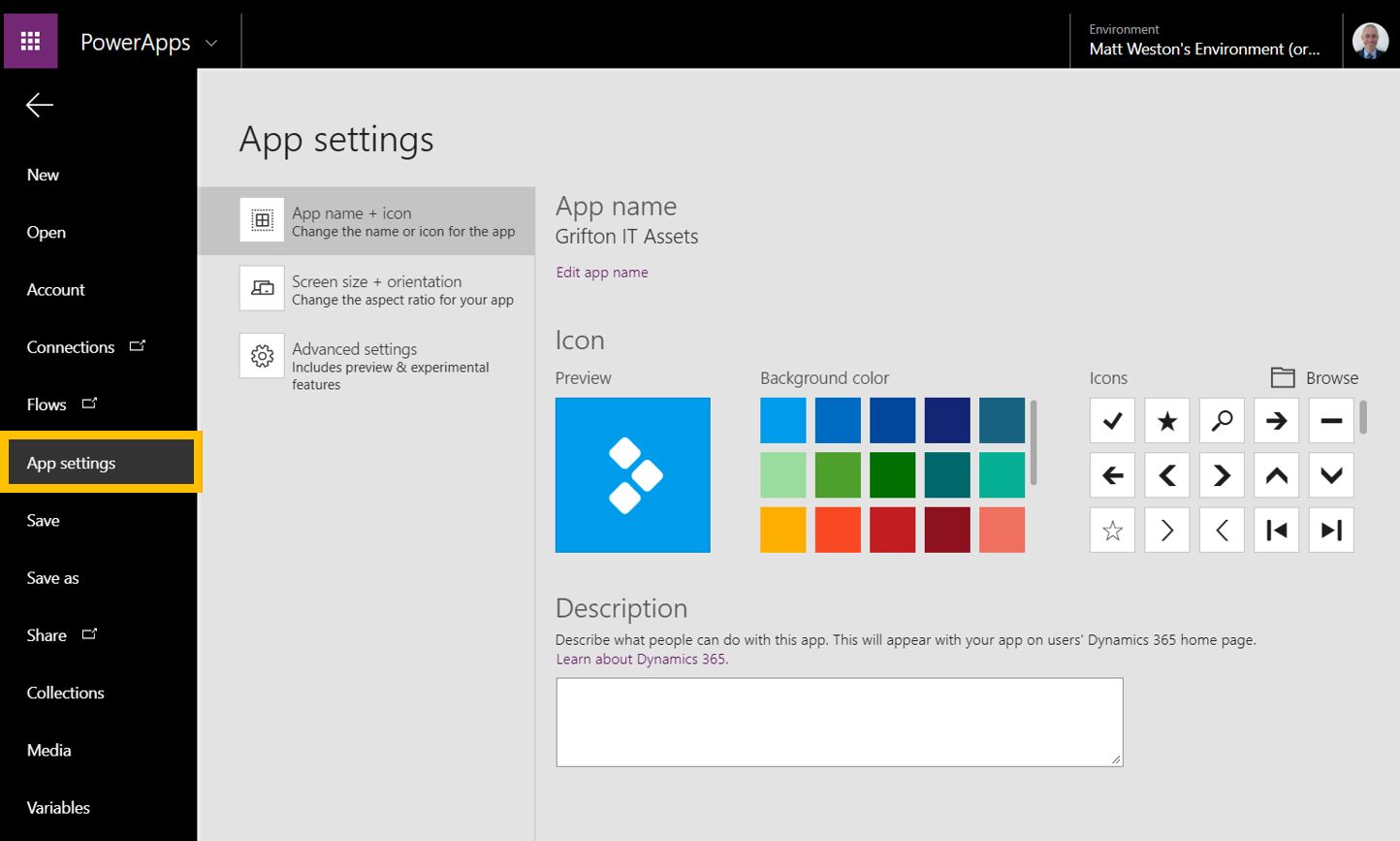Select the App name + icon settings tab

point(366,221)
